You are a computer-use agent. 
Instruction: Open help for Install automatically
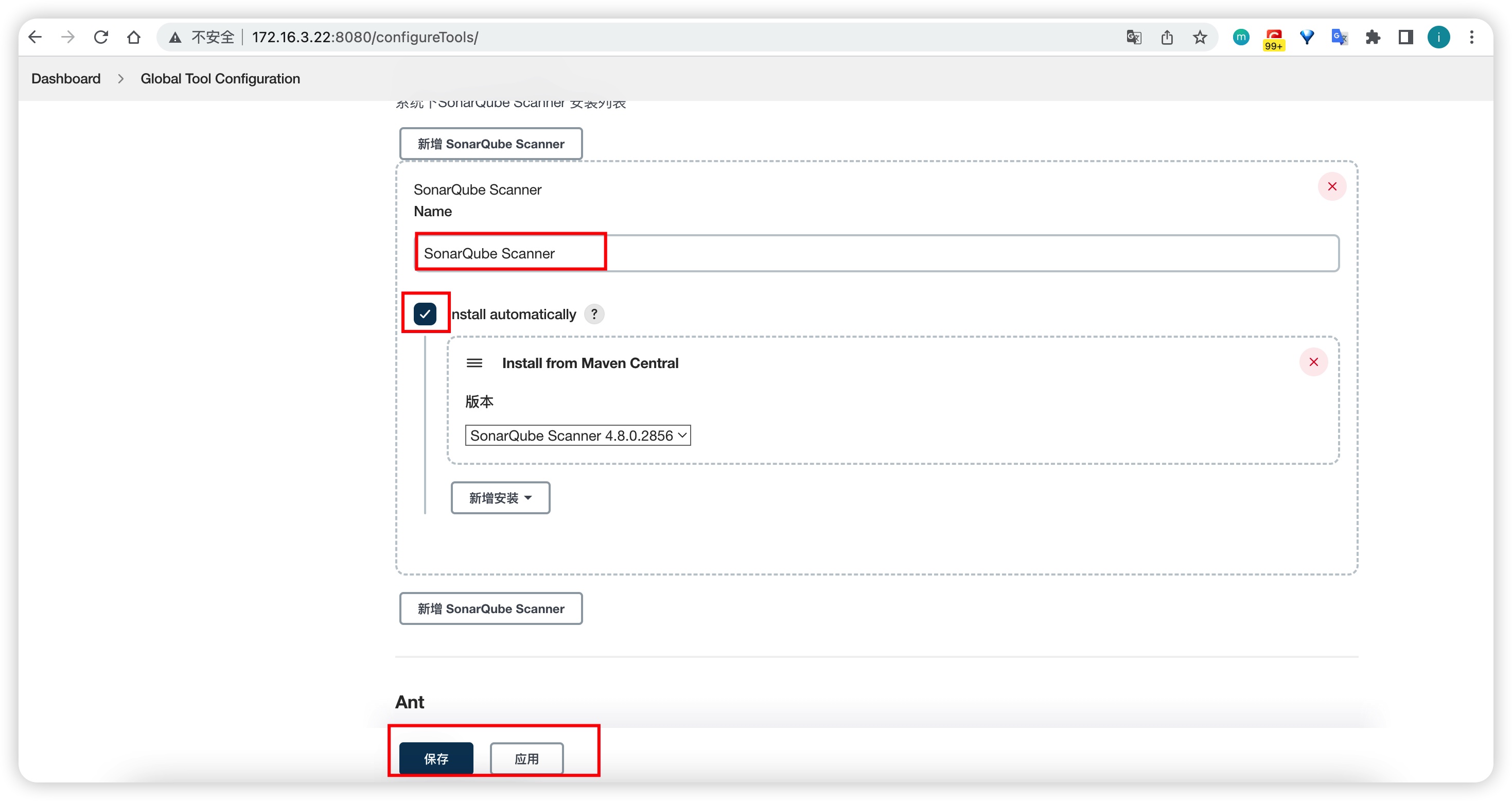click(594, 314)
